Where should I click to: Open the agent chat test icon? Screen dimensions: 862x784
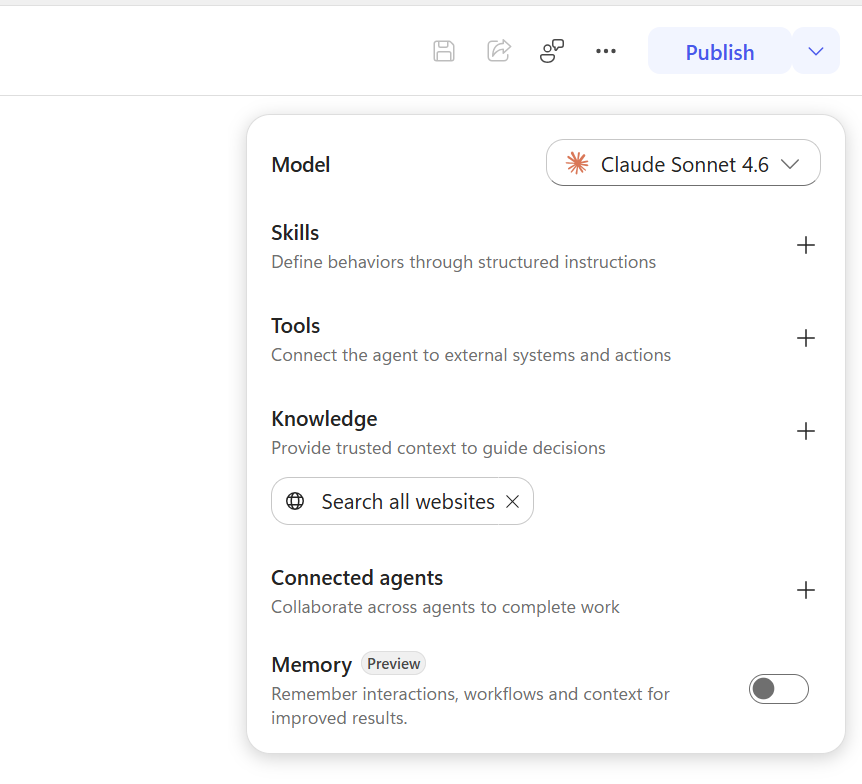(x=552, y=51)
